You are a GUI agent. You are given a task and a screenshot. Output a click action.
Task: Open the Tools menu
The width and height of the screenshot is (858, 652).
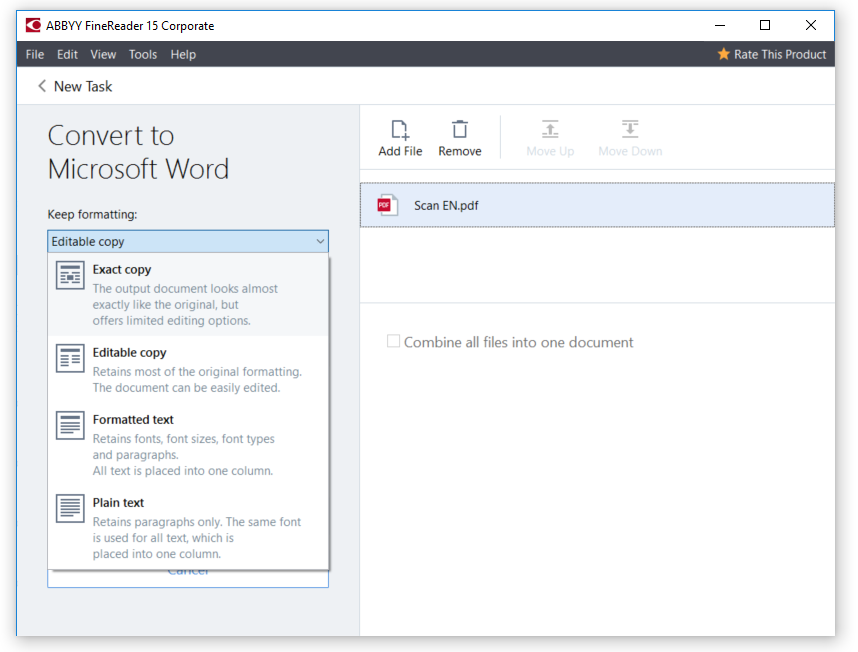click(143, 54)
